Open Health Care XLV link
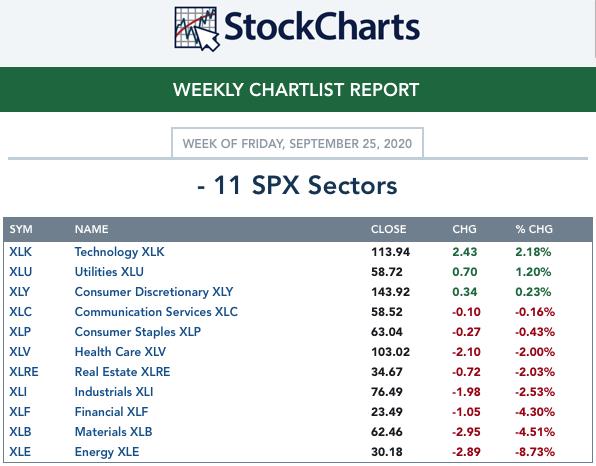 pyautogui.click(x=120, y=352)
